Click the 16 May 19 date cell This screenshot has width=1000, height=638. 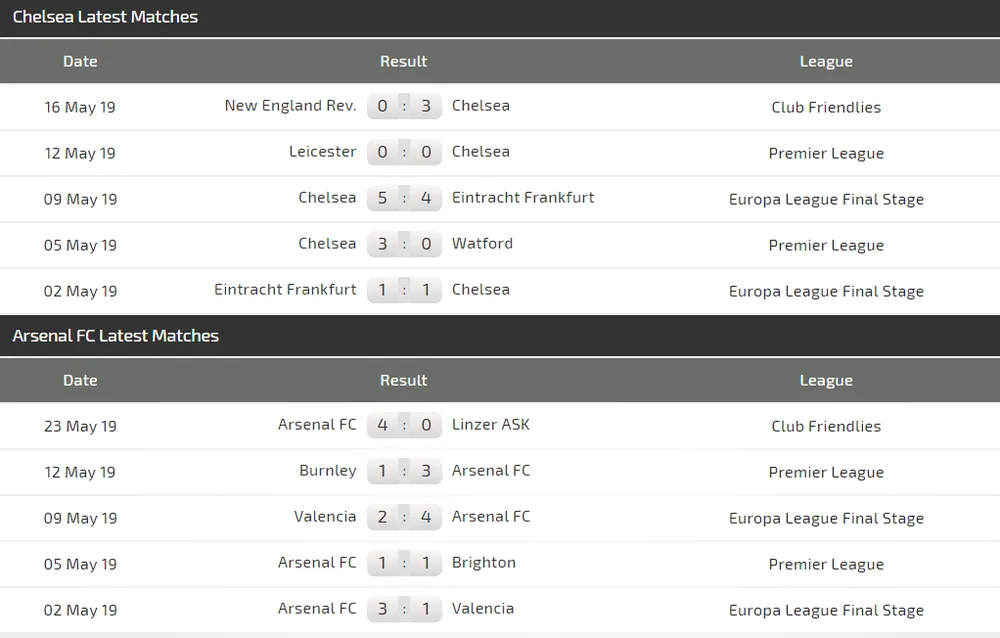tap(80, 107)
